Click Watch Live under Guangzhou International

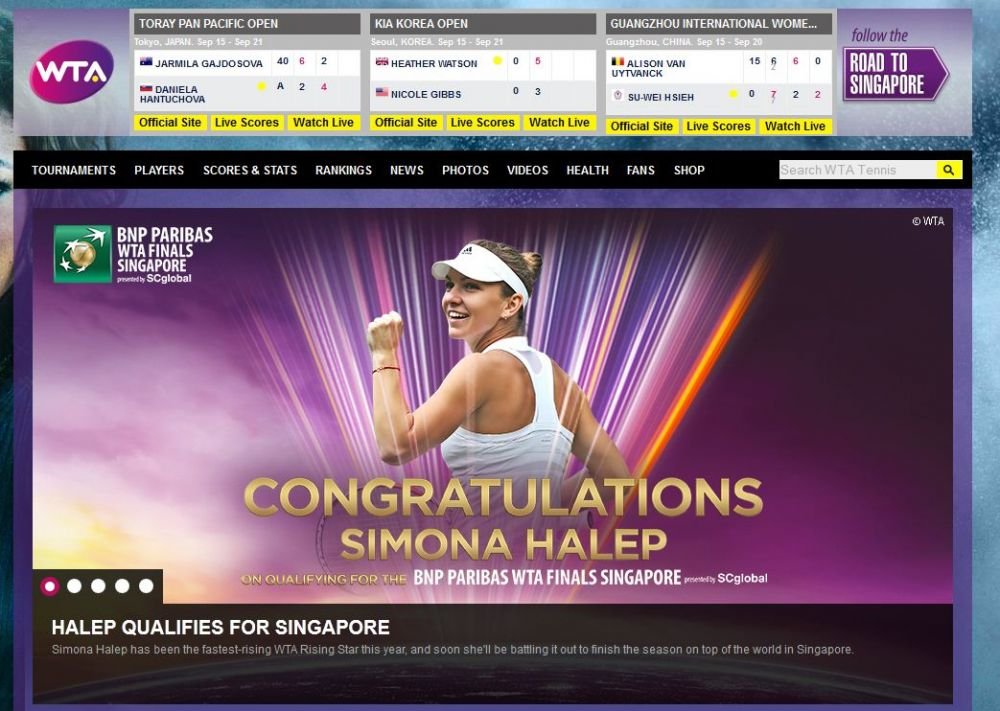point(795,126)
